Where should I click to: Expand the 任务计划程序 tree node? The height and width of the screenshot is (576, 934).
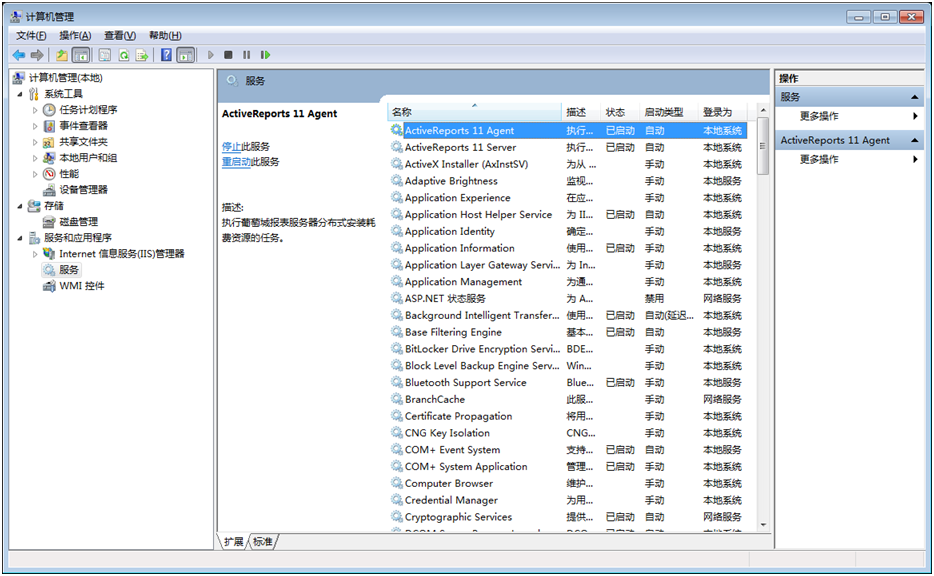pos(35,110)
